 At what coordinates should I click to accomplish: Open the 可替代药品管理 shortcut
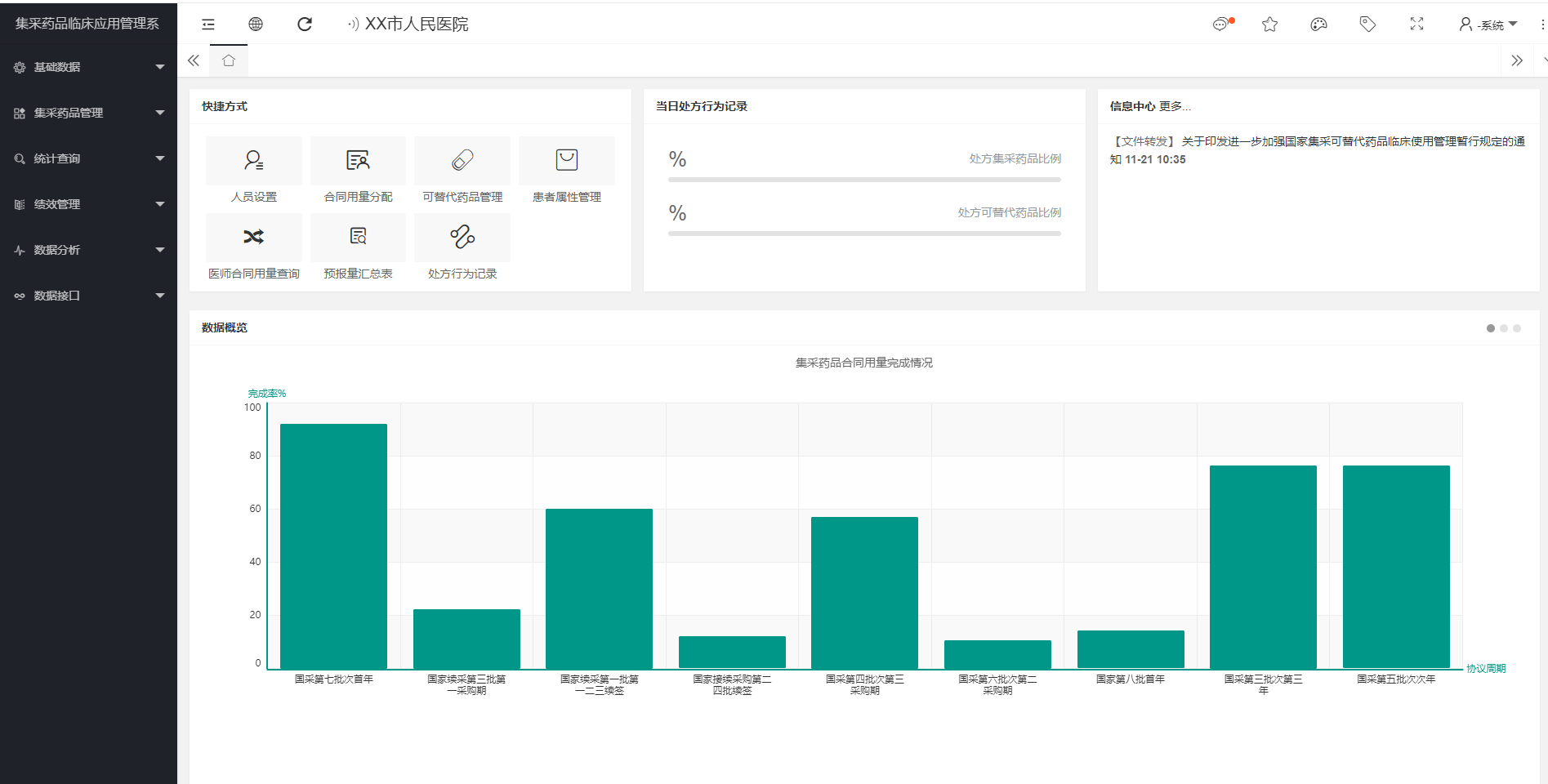462,170
